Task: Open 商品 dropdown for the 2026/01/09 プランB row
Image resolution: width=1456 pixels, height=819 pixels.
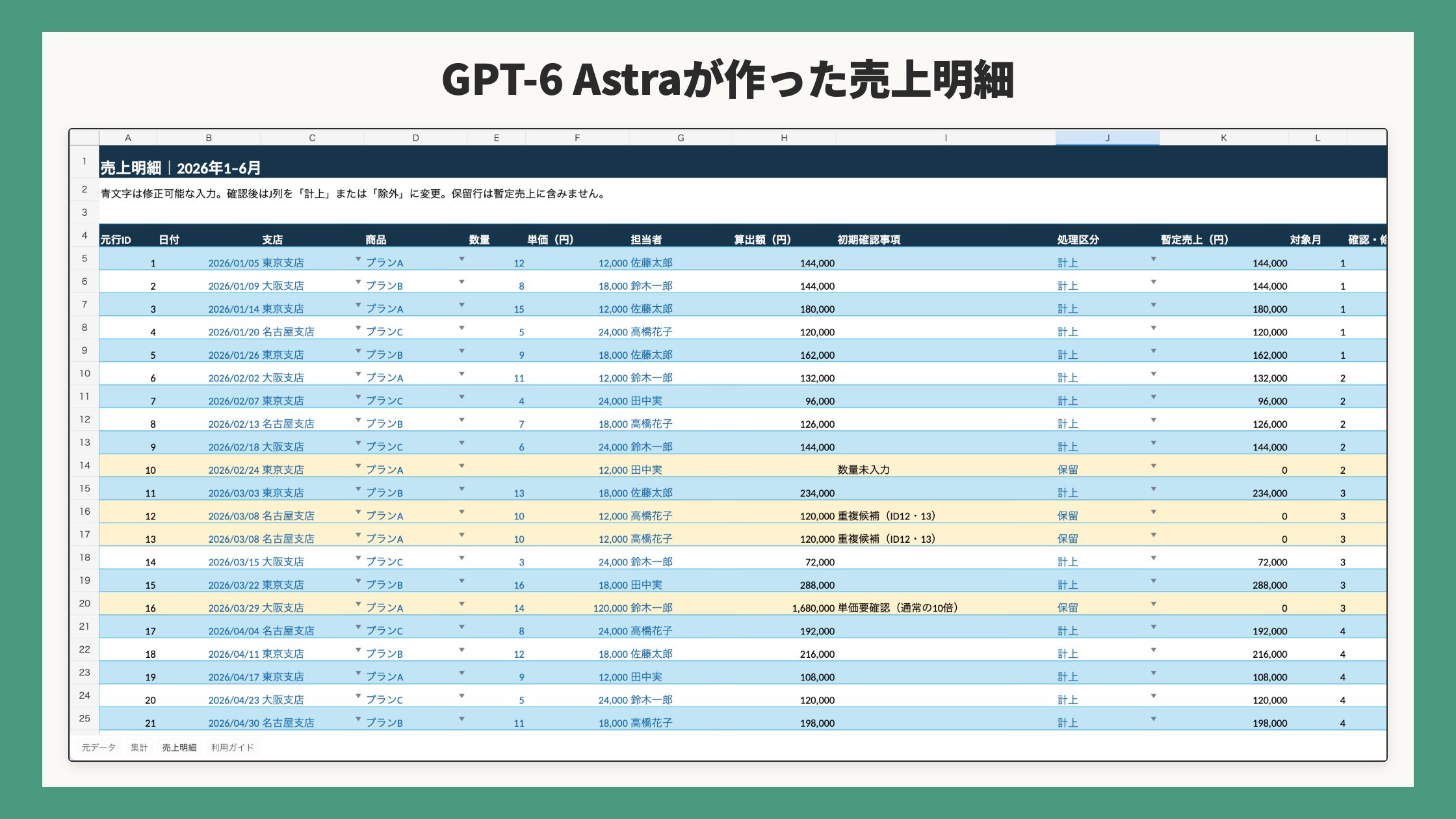Action: [x=461, y=282]
